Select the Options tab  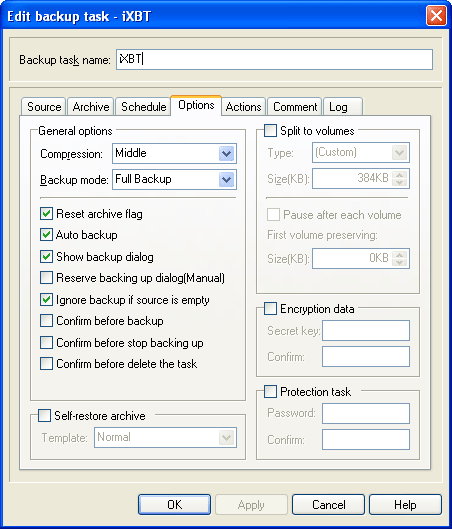click(x=196, y=105)
